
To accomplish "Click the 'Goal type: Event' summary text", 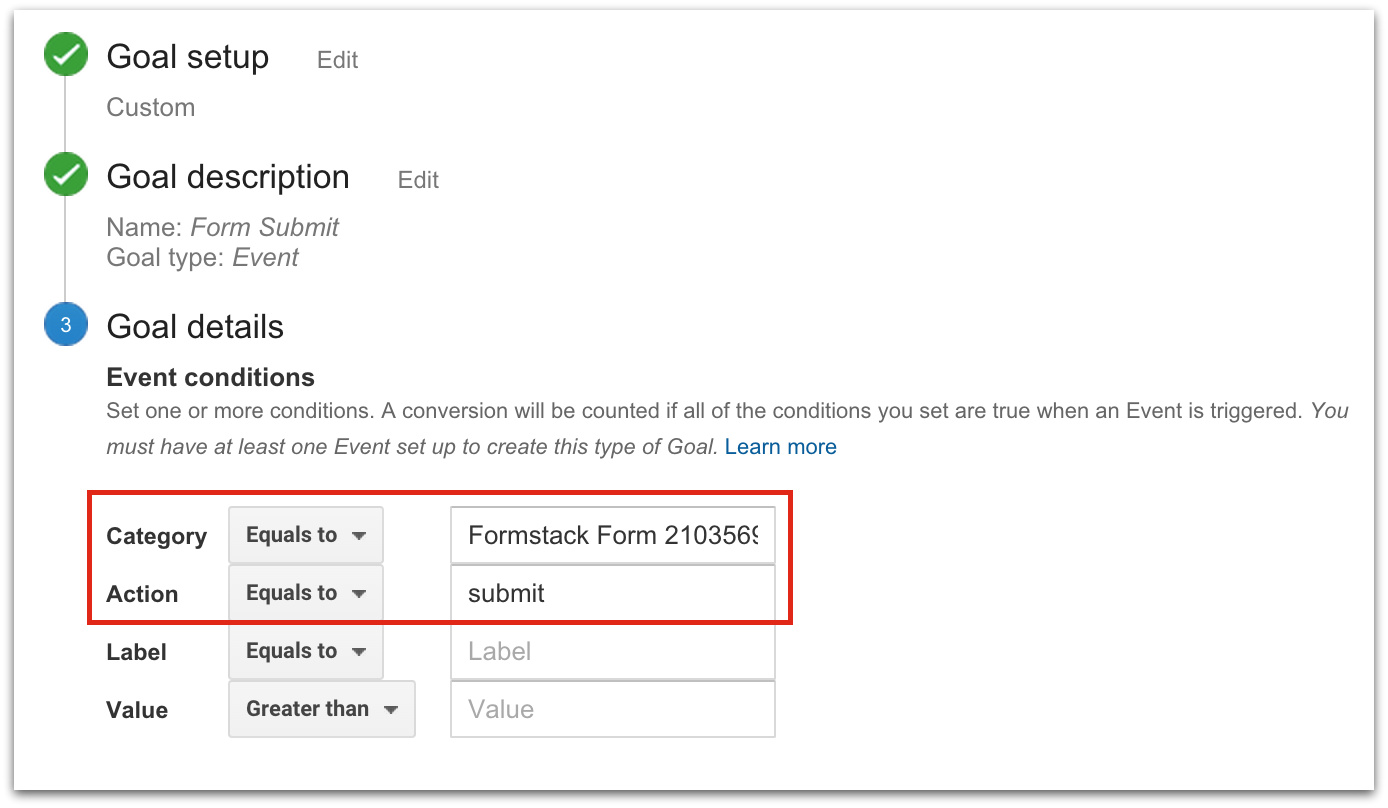I will (x=202, y=257).
